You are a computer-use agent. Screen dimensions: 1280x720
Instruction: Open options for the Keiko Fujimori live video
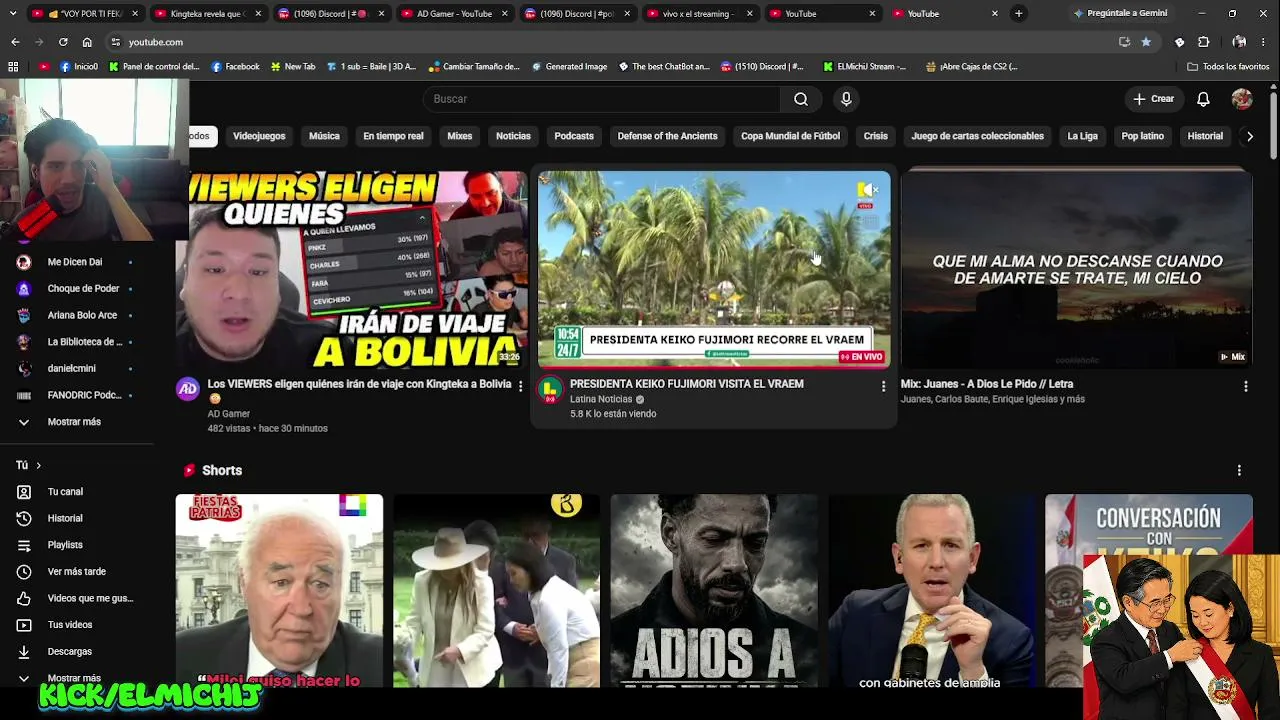[883, 386]
